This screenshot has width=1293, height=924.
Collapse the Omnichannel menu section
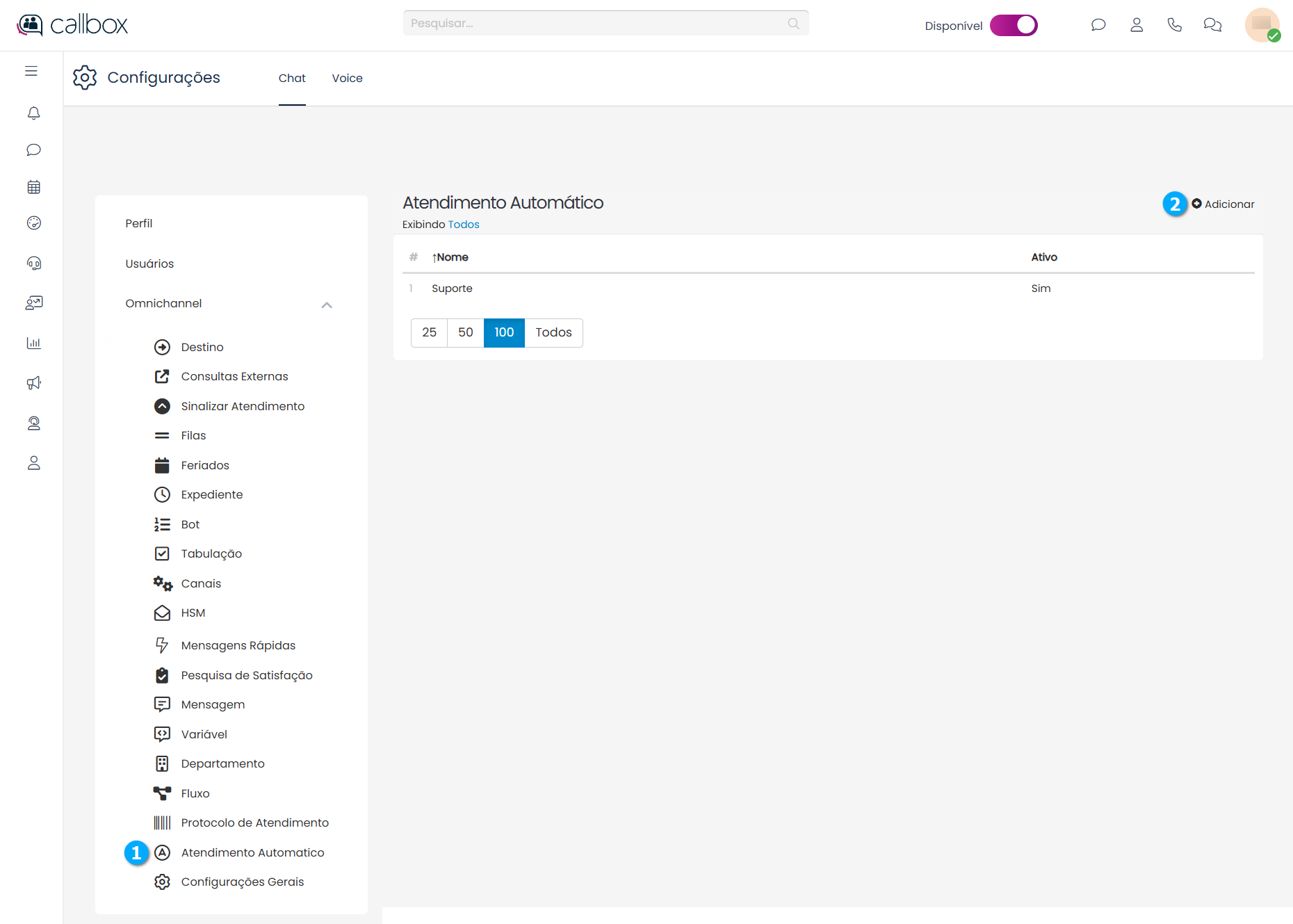[x=327, y=305]
